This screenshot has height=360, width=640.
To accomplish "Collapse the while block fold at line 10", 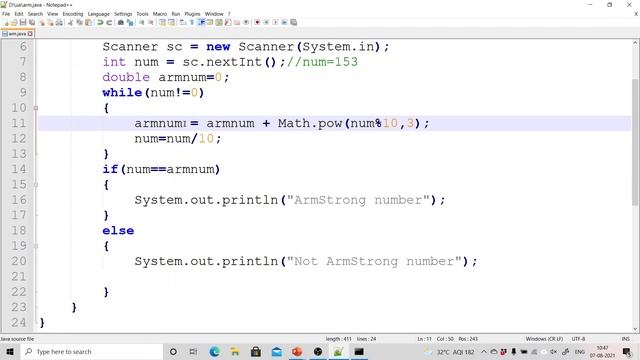I will pos(36,108).
